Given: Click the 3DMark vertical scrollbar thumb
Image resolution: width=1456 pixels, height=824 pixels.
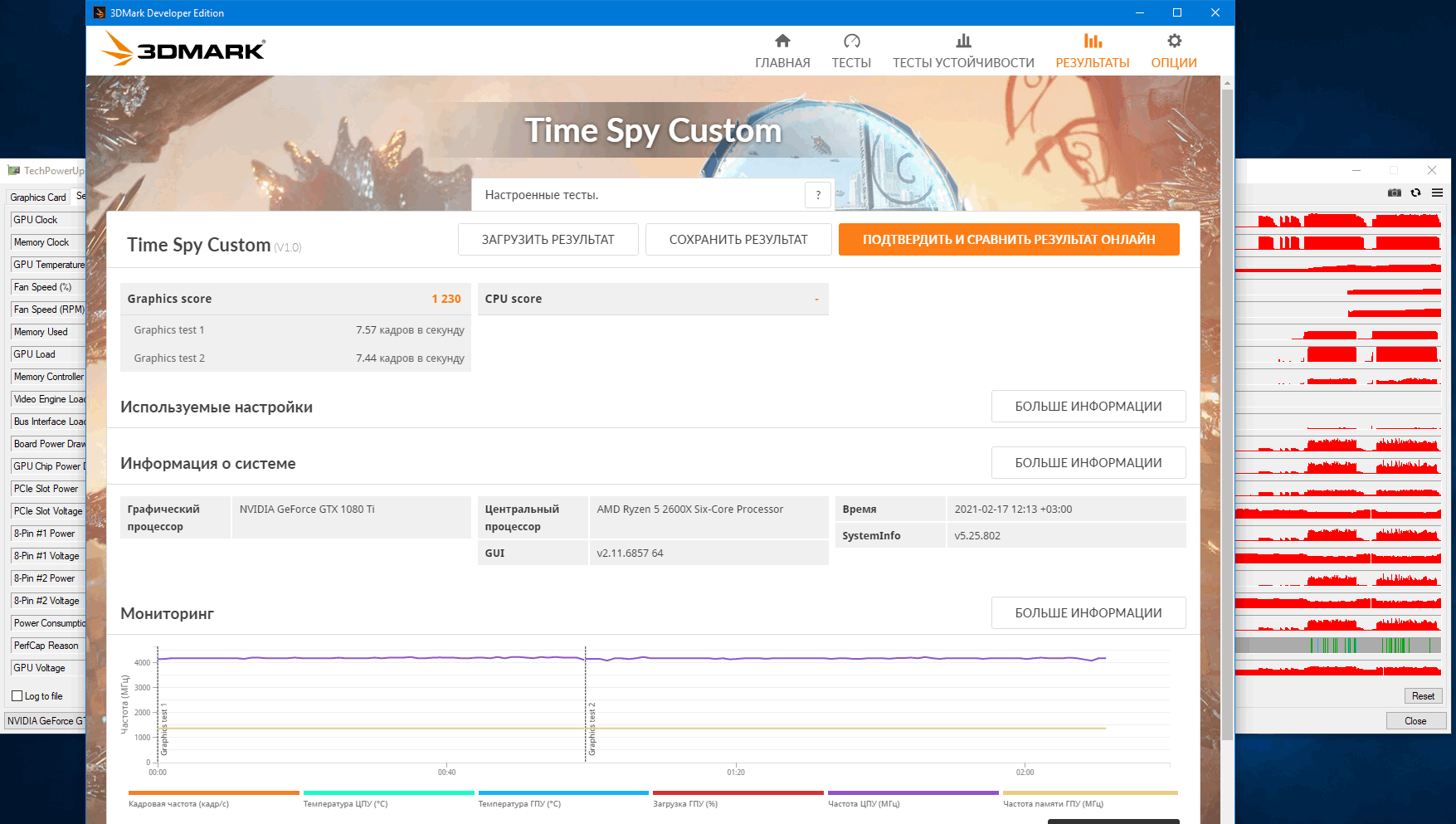Looking at the screenshot, I should pyautogui.click(x=1227, y=415).
